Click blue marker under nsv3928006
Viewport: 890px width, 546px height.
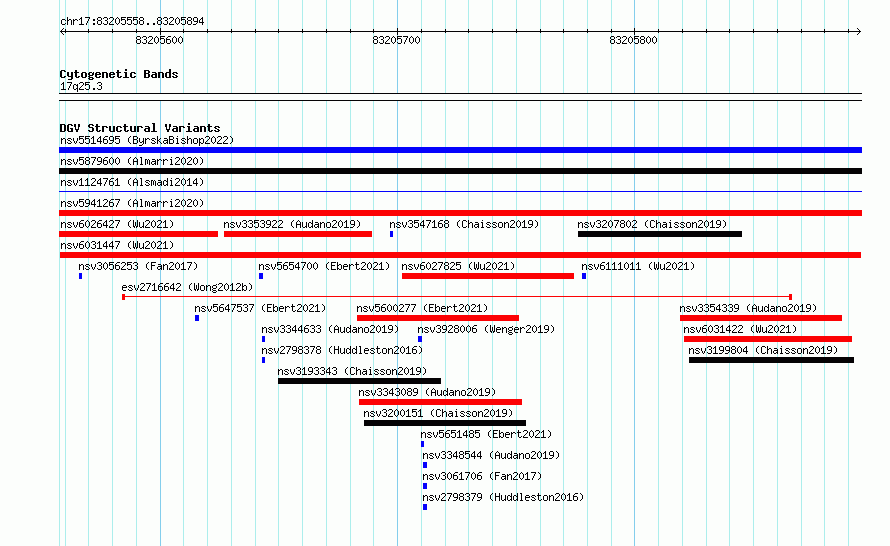[420, 339]
